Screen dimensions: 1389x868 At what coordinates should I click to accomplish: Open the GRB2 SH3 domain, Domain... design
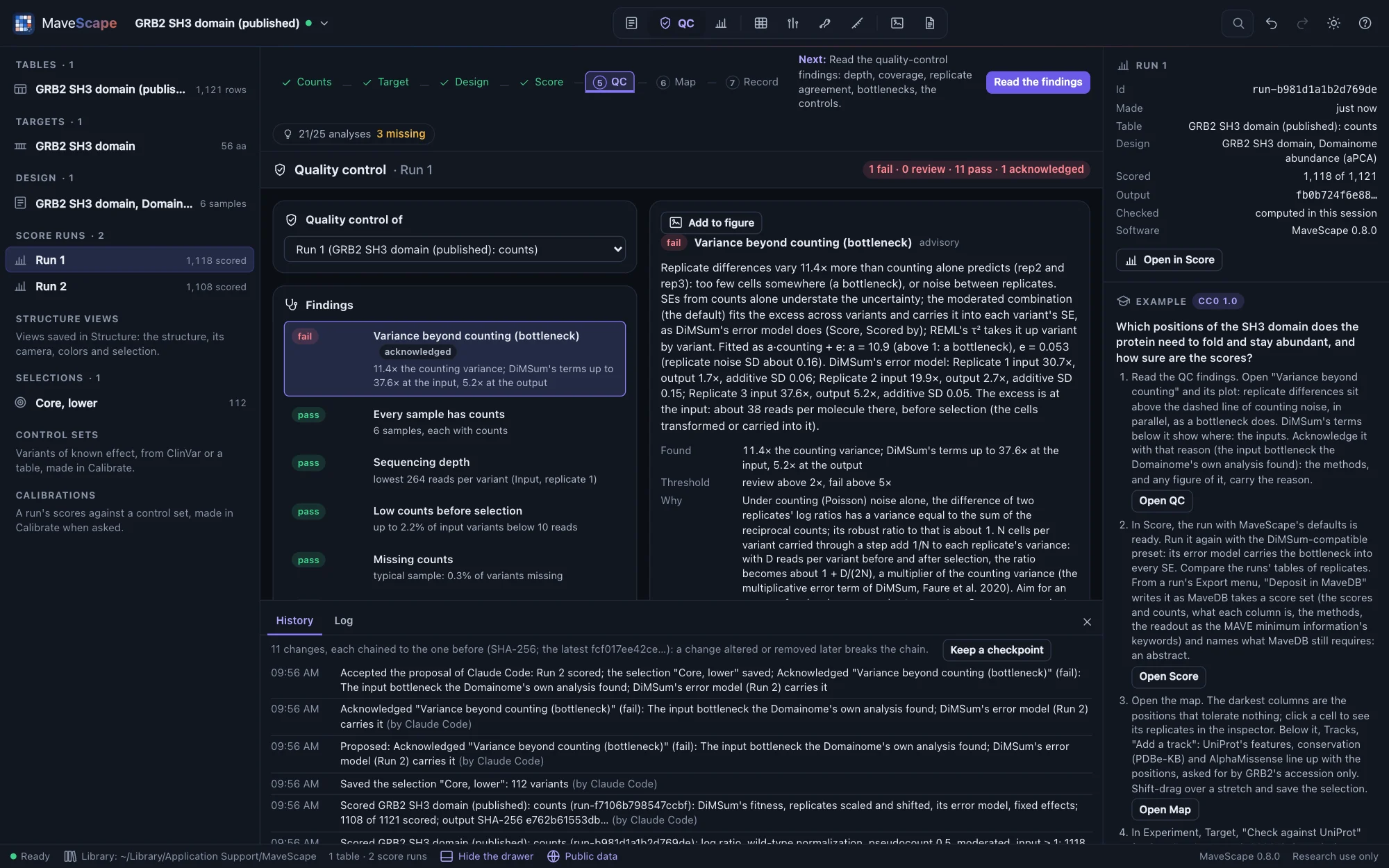click(x=130, y=203)
